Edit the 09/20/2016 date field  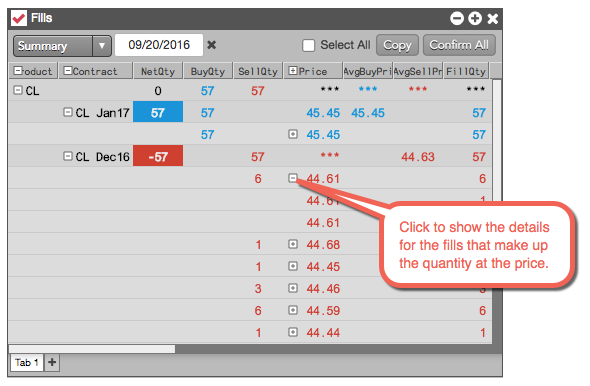(159, 45)
